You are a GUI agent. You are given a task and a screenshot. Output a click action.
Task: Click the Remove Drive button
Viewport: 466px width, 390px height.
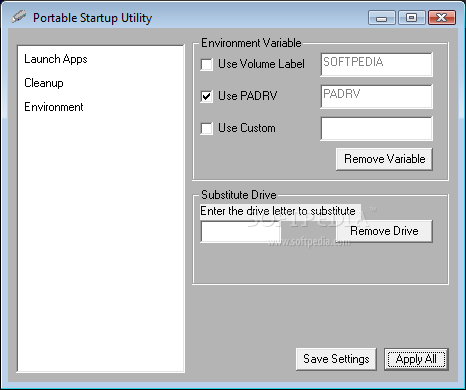384,231
